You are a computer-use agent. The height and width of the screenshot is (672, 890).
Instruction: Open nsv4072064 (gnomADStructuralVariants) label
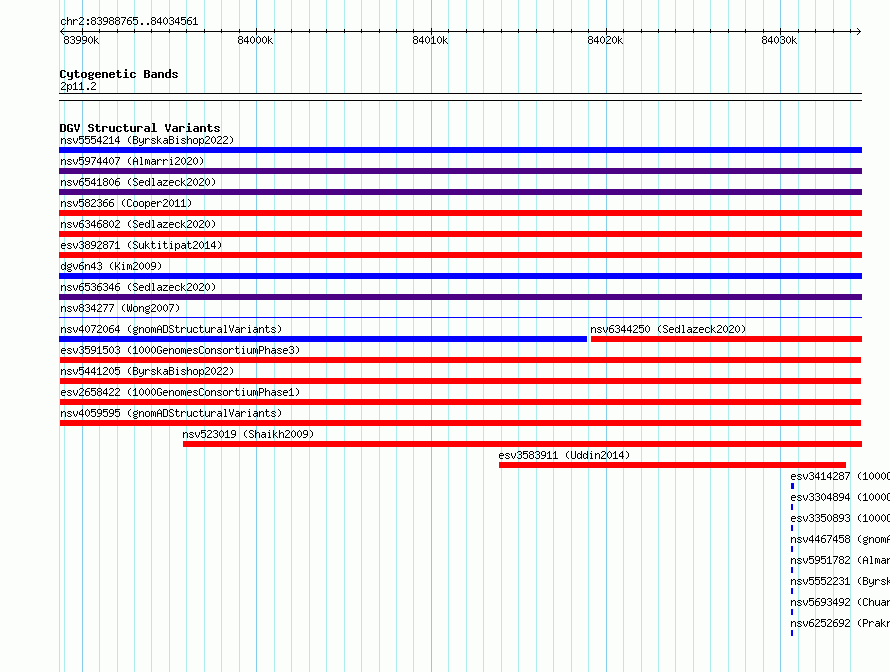(x=171, y=329)
